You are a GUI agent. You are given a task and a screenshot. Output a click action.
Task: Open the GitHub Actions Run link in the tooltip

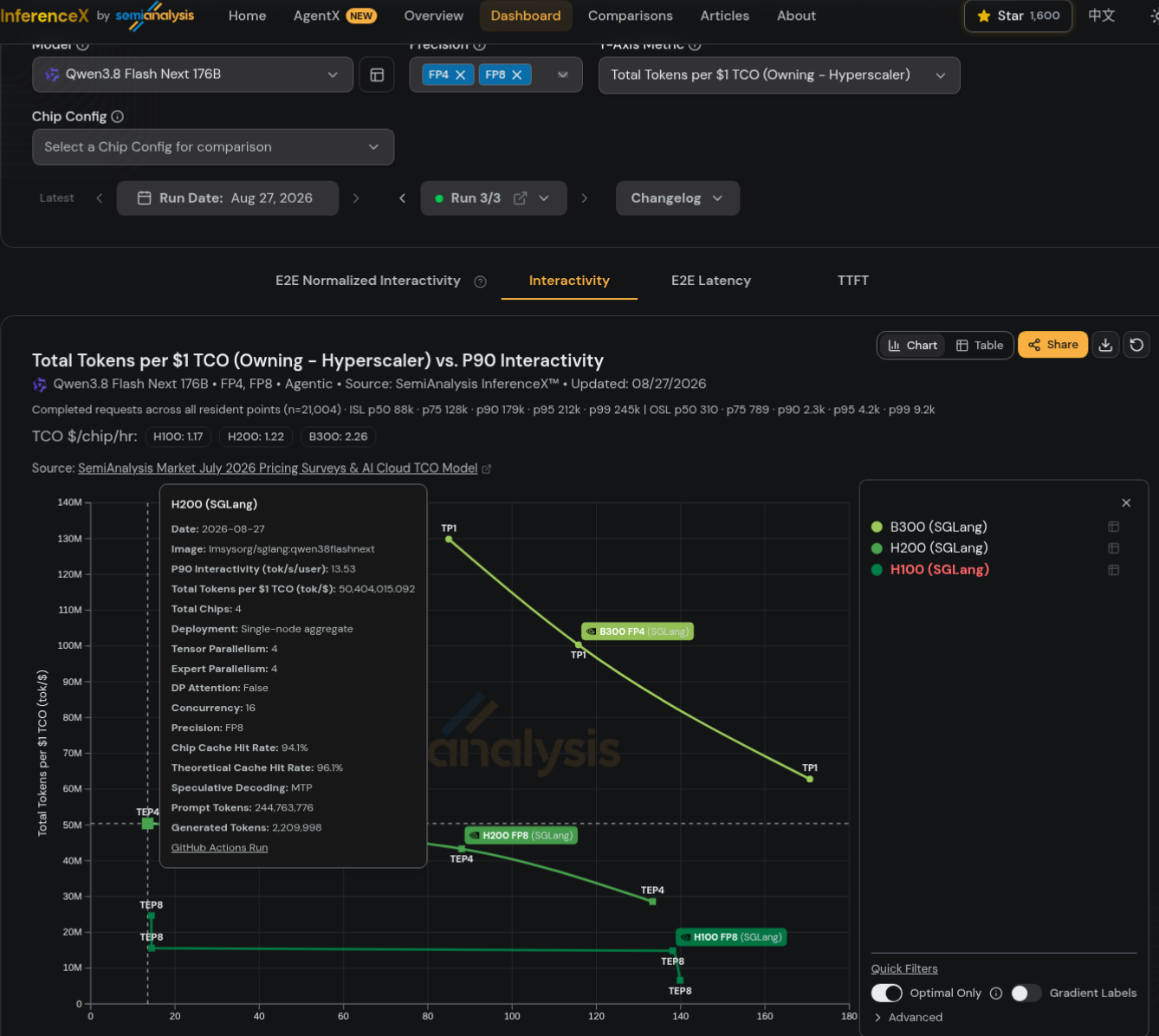point(219,848)
